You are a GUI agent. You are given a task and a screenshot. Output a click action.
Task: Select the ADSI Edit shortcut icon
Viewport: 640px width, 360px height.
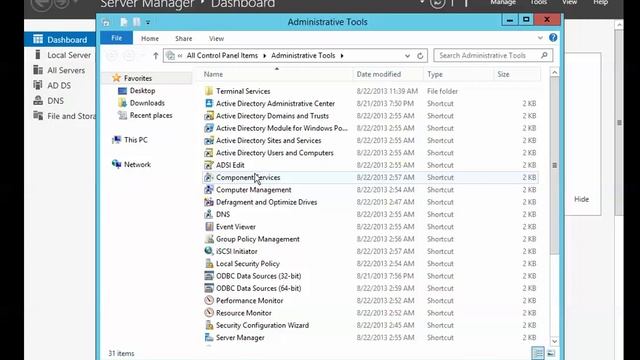[209, 165]
